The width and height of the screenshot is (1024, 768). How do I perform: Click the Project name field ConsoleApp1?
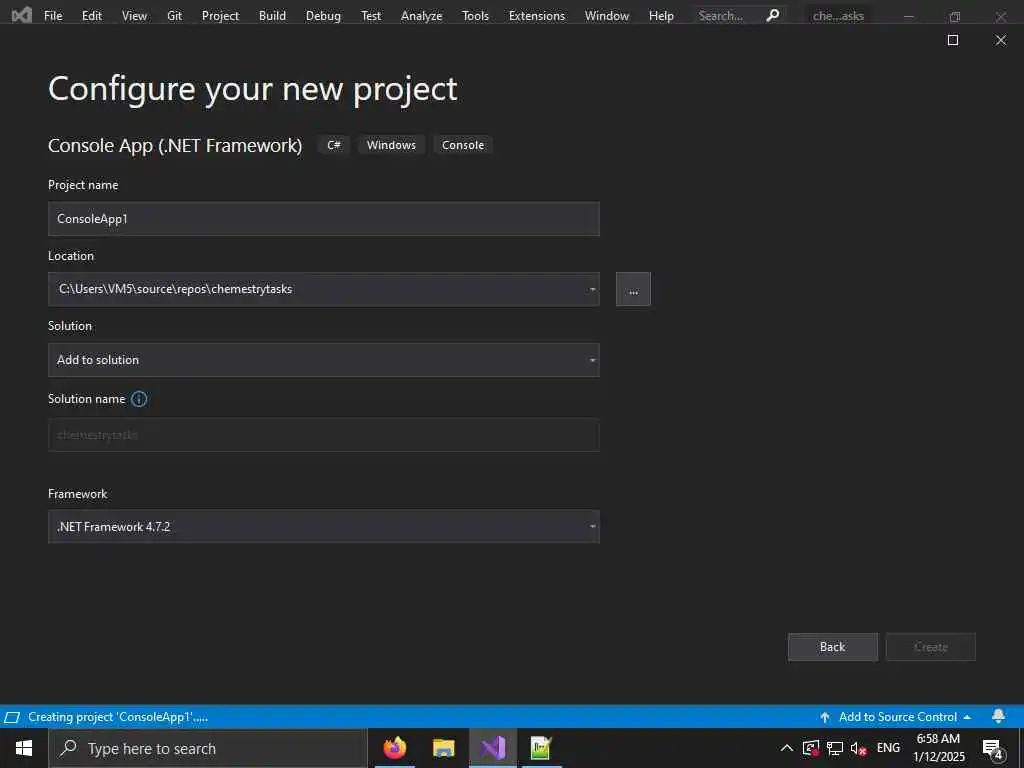pos(324,219)
